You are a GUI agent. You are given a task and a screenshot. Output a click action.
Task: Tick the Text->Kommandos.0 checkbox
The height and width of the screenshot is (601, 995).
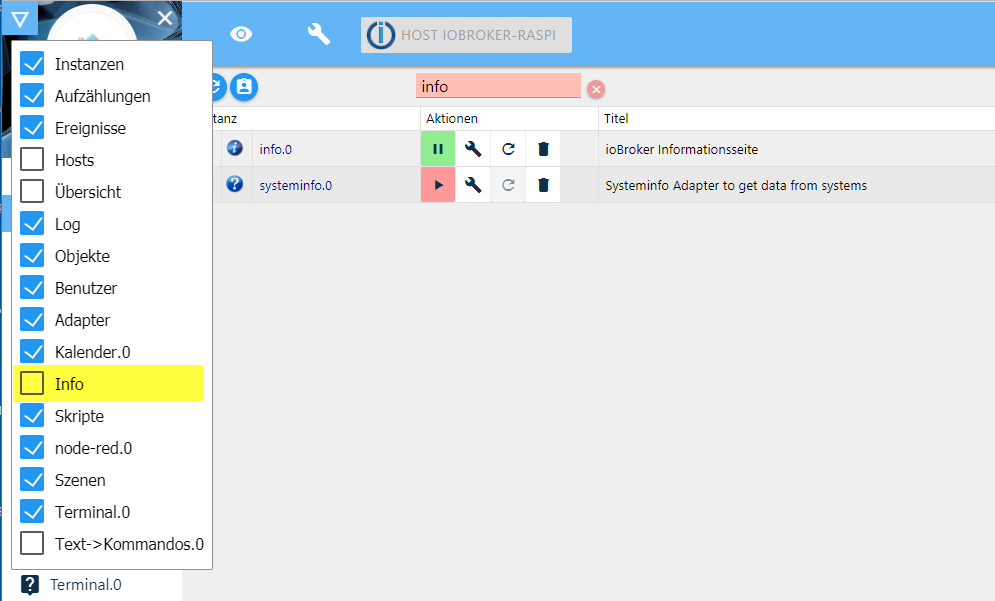tap(33, 544)
